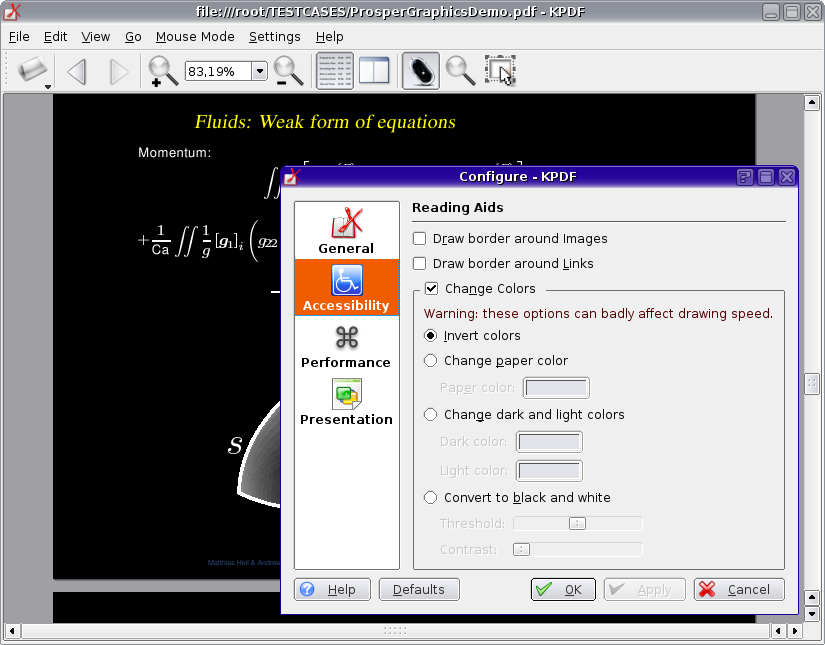This screenshot has height=645, width=825.
Task: Open the Mouse Mode menu
Action: click(x=195, y=37)
